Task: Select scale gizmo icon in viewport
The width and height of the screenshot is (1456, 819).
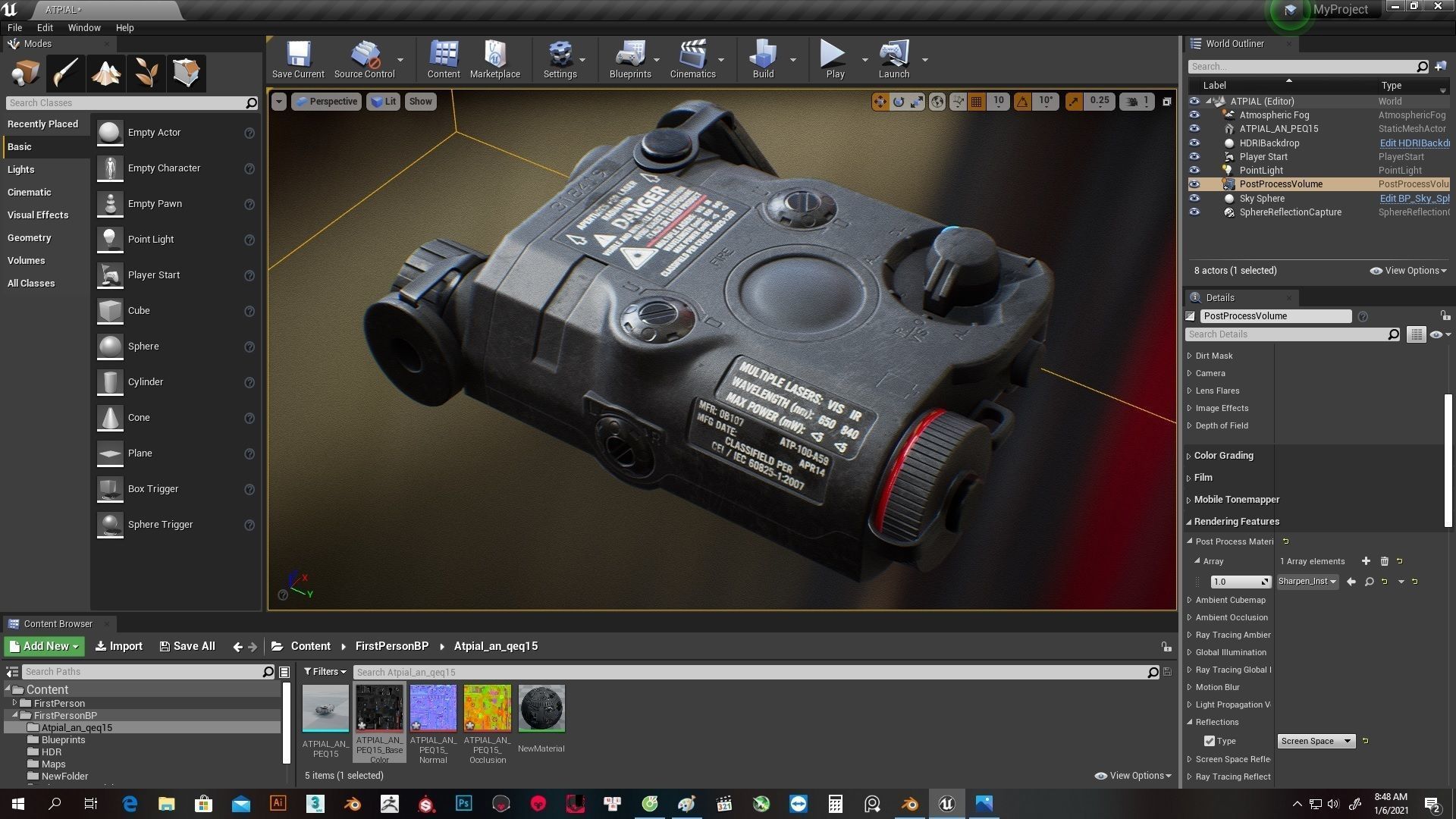Action: point(917,102)
